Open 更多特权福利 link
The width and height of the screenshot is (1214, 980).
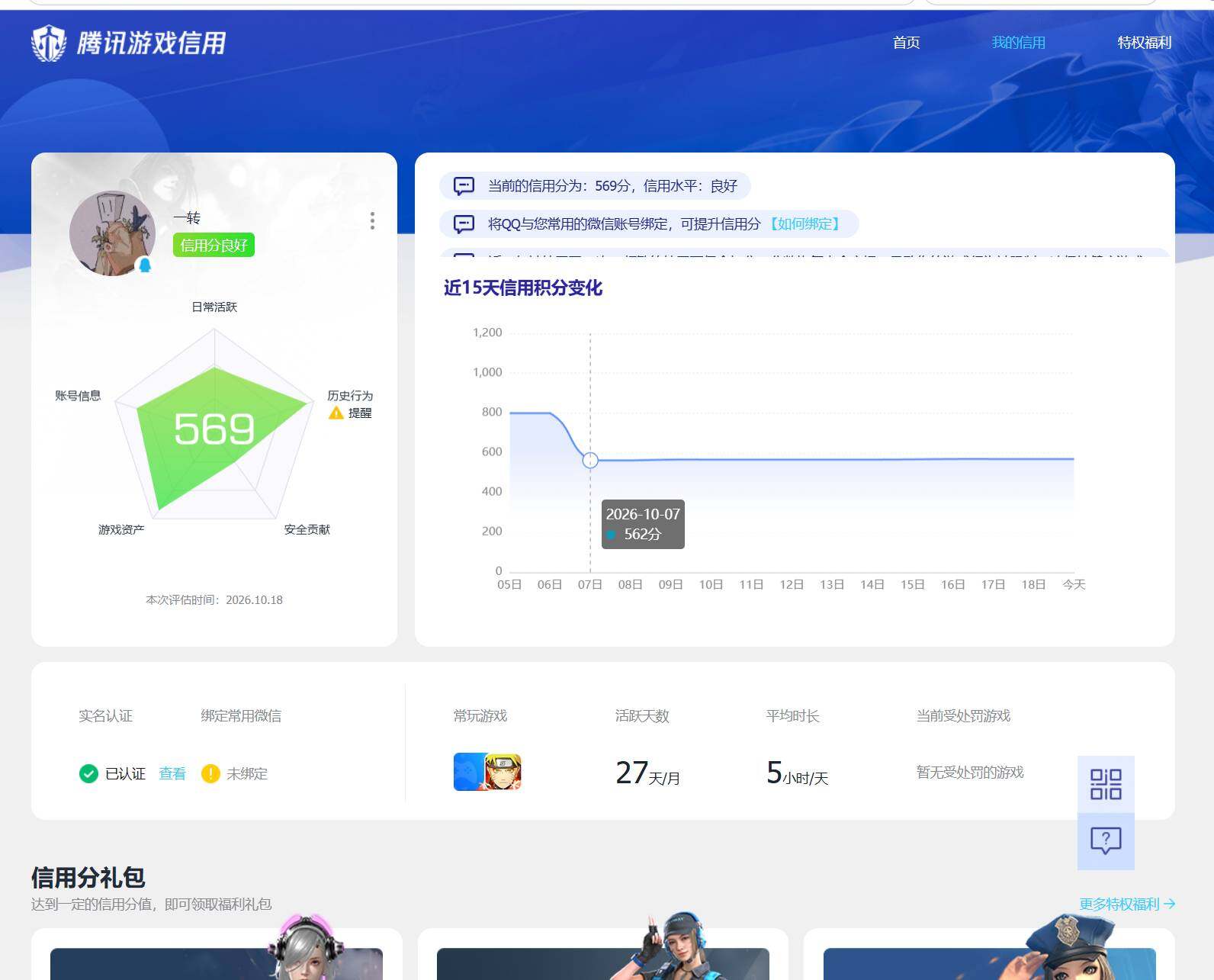pos(1127,904)
